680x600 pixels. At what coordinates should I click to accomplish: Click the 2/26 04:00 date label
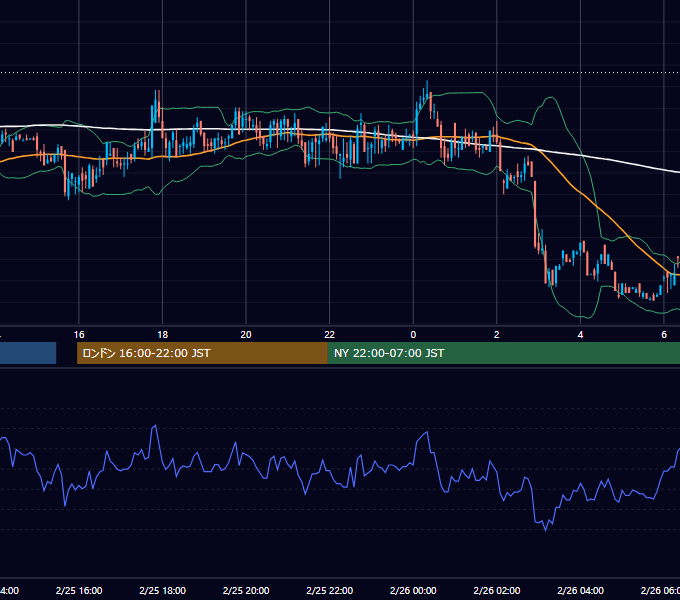point(580,590)
